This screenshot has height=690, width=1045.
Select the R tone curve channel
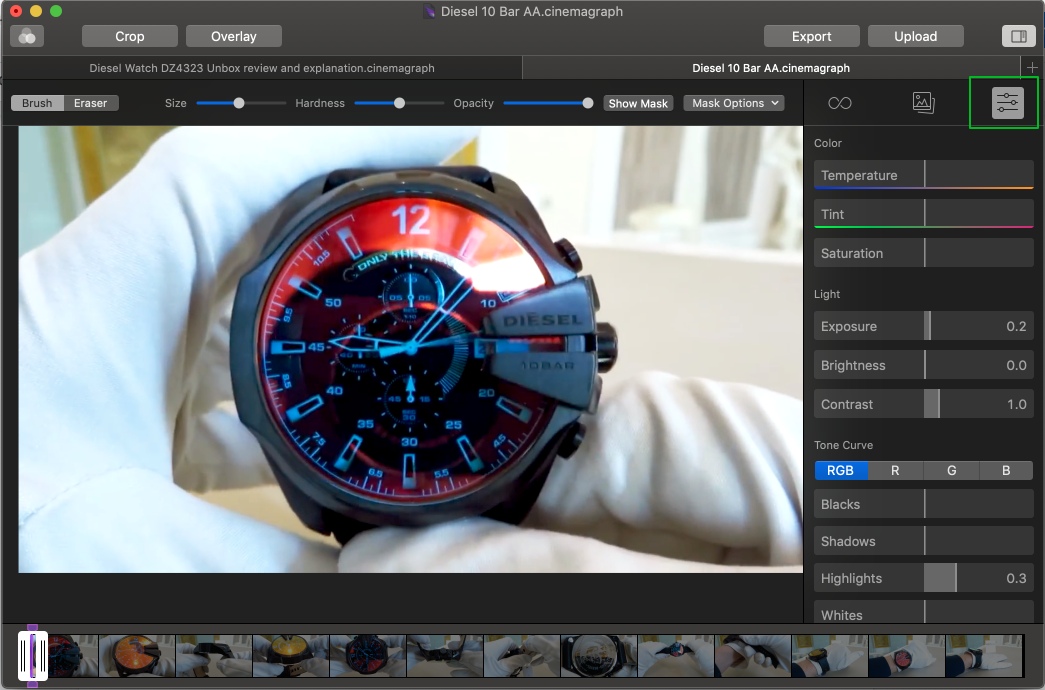pos(895,470)
